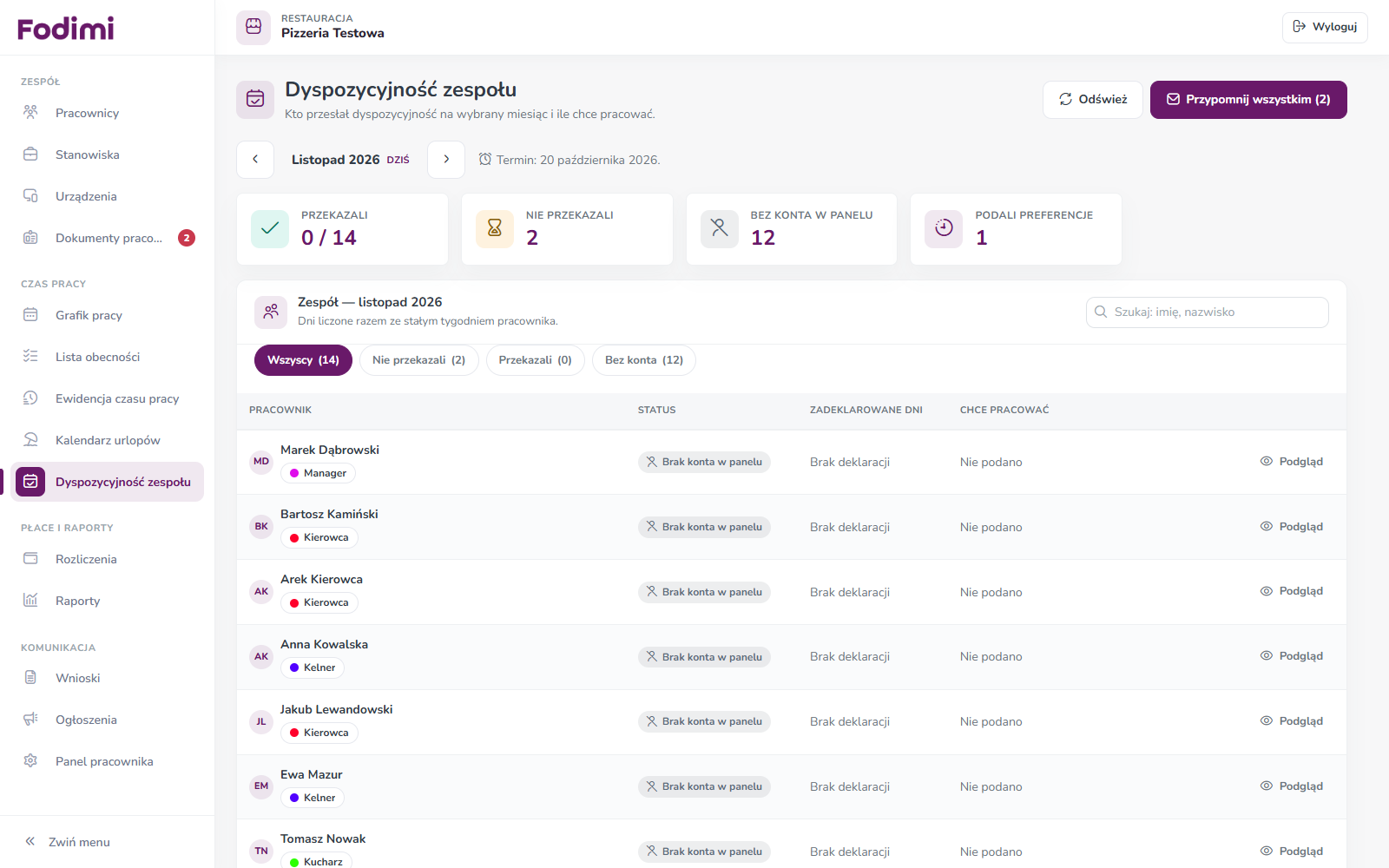This screenshot has width=1389, height=868.
Task: Open Raporty page
Action: [x=108, y=601]
